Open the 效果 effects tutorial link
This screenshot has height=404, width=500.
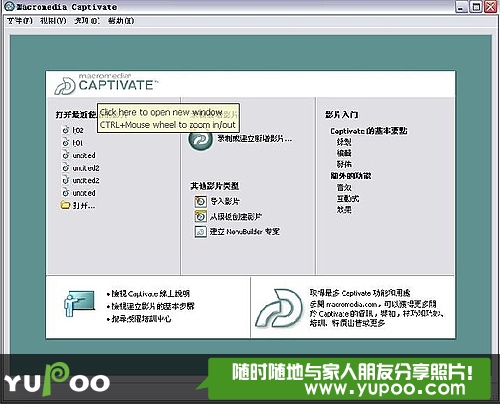344,210
